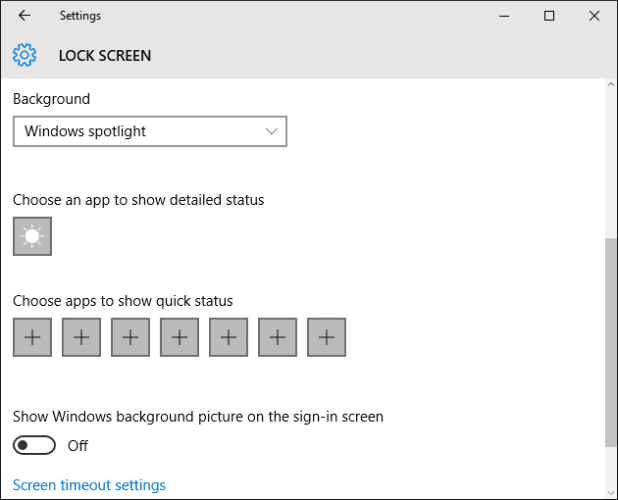618x500 pixels.
Task: Expand the Background dropdown chevron arrow
Action: point(271,131)
